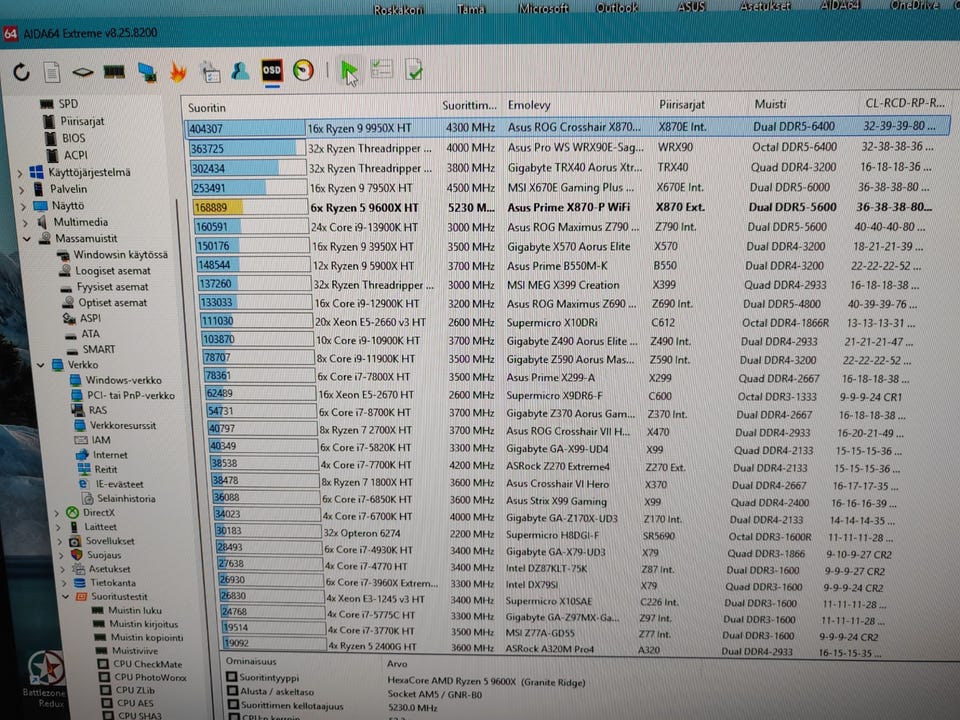Select SPD in the tree
Screen dimensions: 960x720
click(x=68, y=104)
